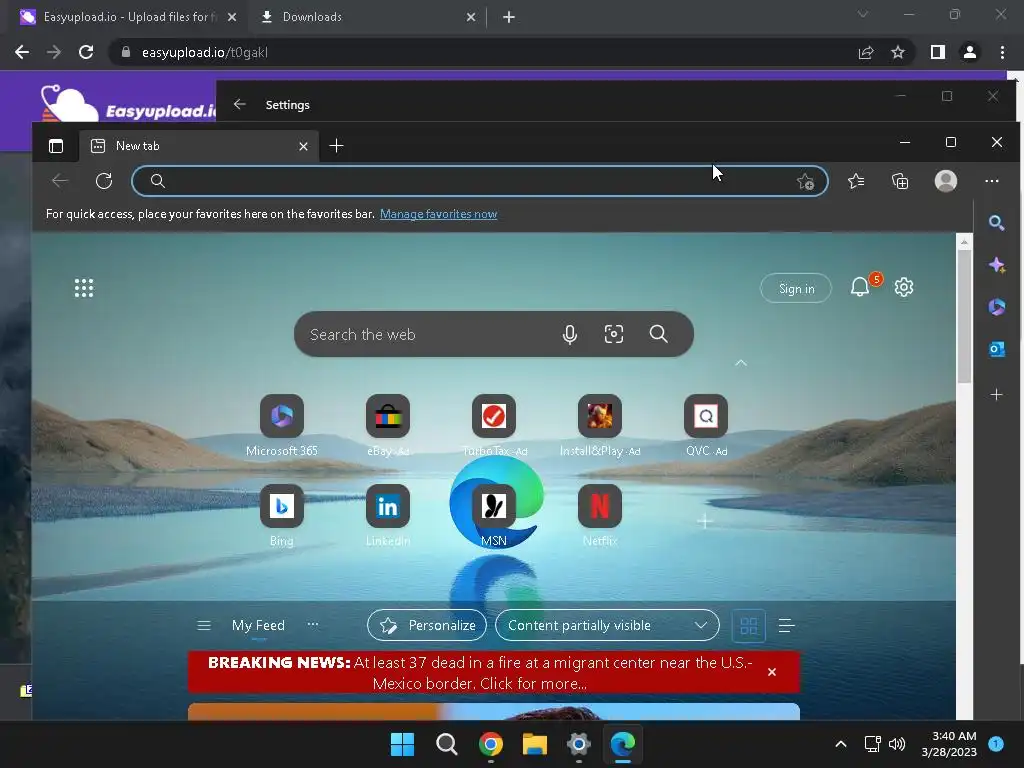The width and height of the screenshot is (1024, 768).
Task: Open Edge Collections icon
Action: 900,181
